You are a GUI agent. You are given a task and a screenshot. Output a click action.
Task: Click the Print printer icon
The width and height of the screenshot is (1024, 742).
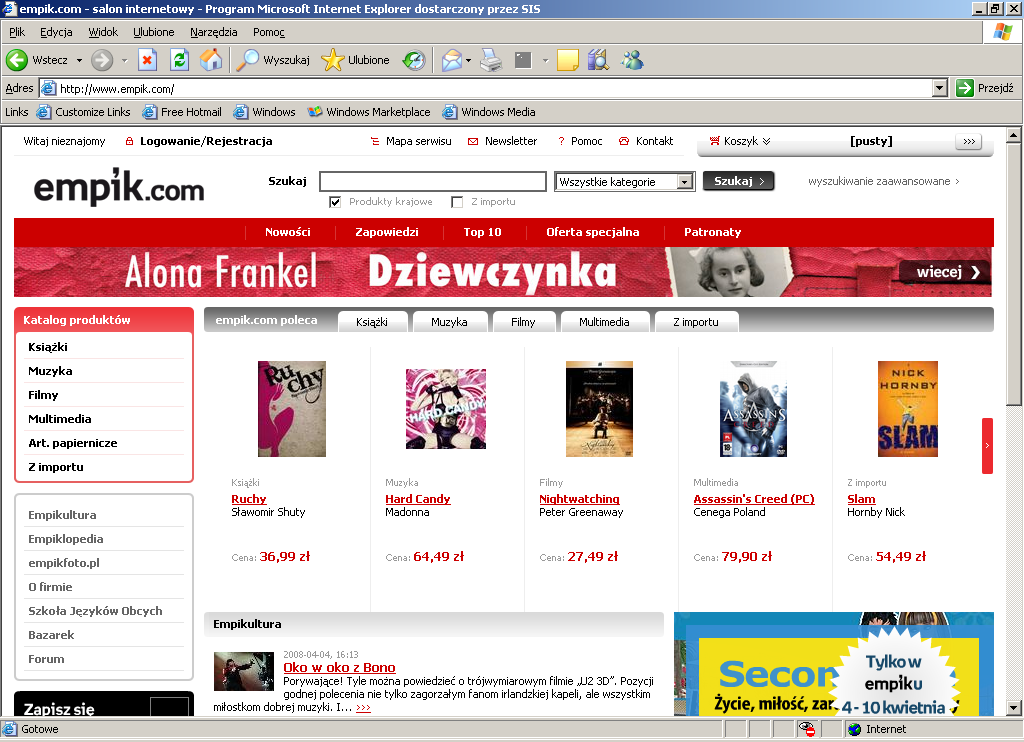tap(491, 60)
